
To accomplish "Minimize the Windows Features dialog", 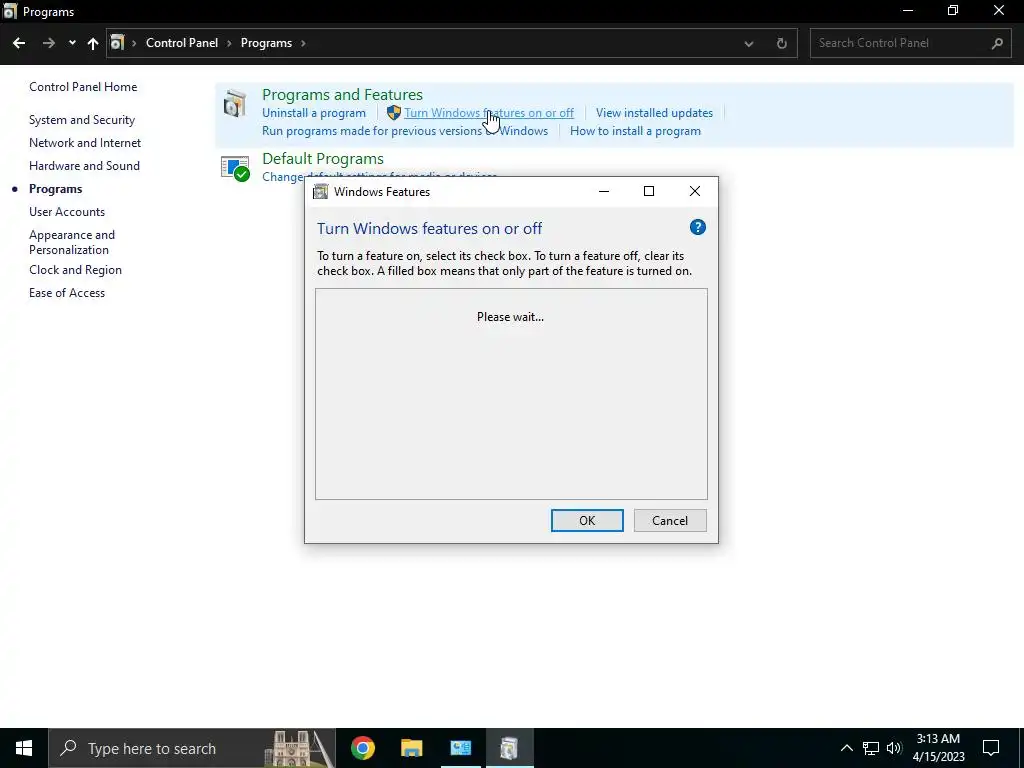I will (604, 191).
